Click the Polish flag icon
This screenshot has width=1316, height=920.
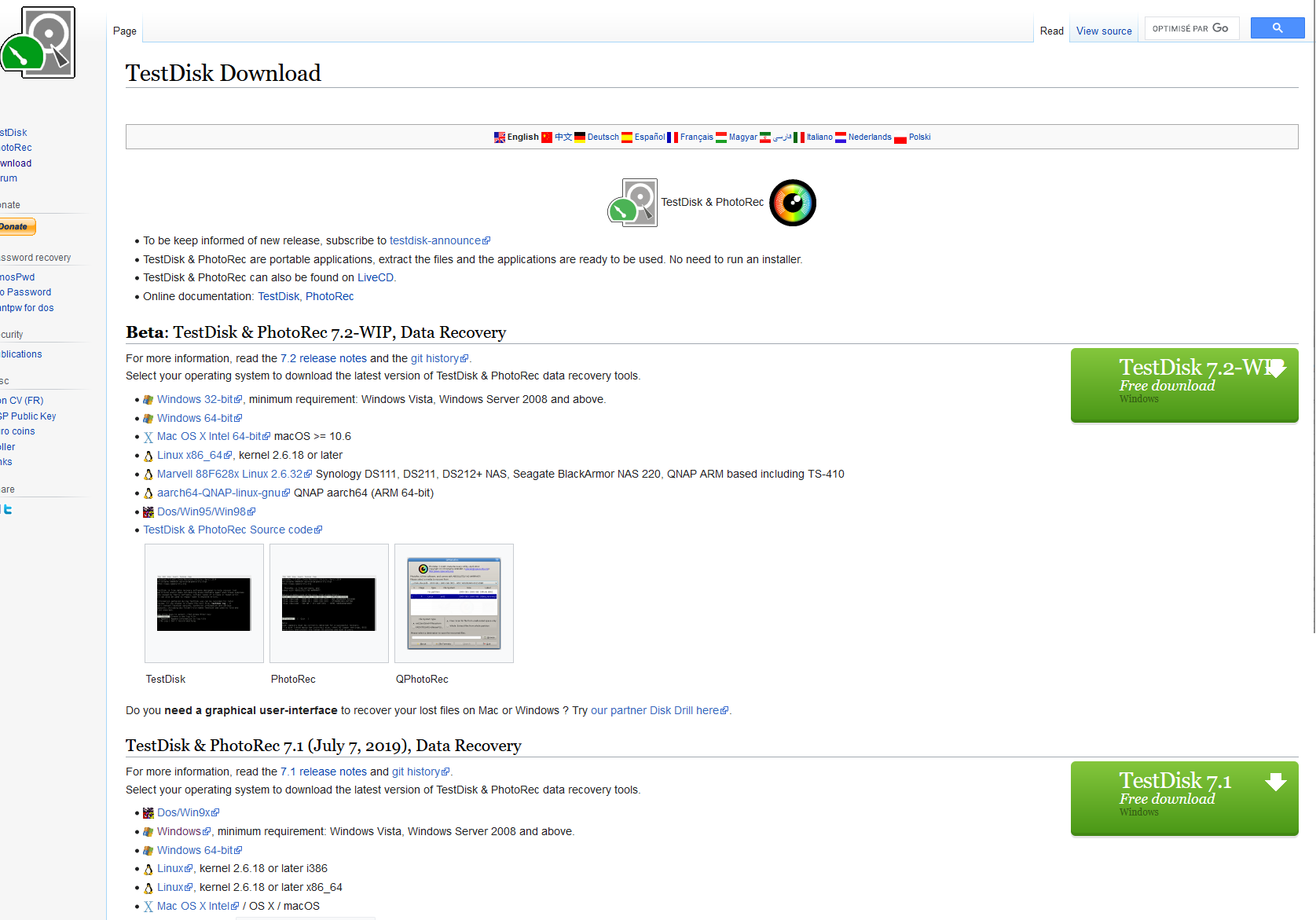point(900,137)
